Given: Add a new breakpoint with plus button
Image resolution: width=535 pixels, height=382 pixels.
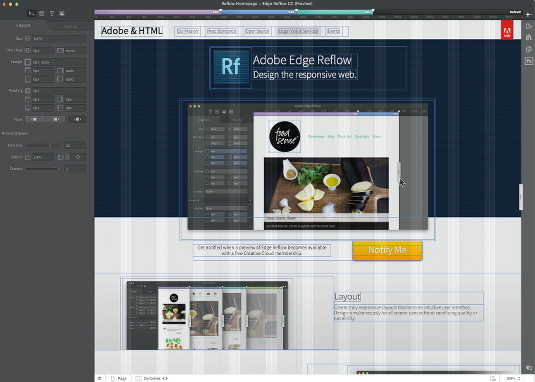Looking at the screenshot, I should click(x=528, y=14).
